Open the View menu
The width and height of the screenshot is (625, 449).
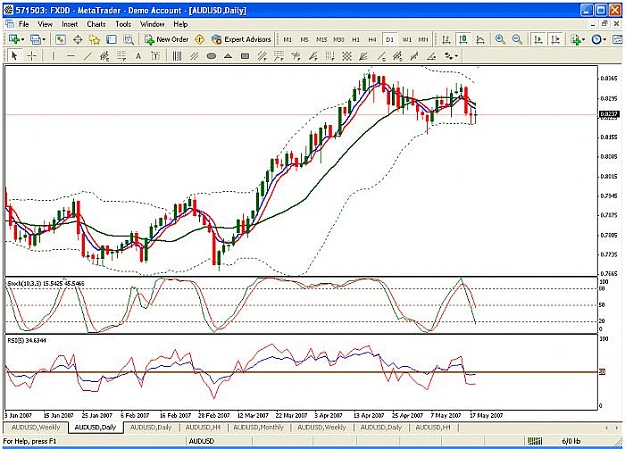tap(45, 24)
